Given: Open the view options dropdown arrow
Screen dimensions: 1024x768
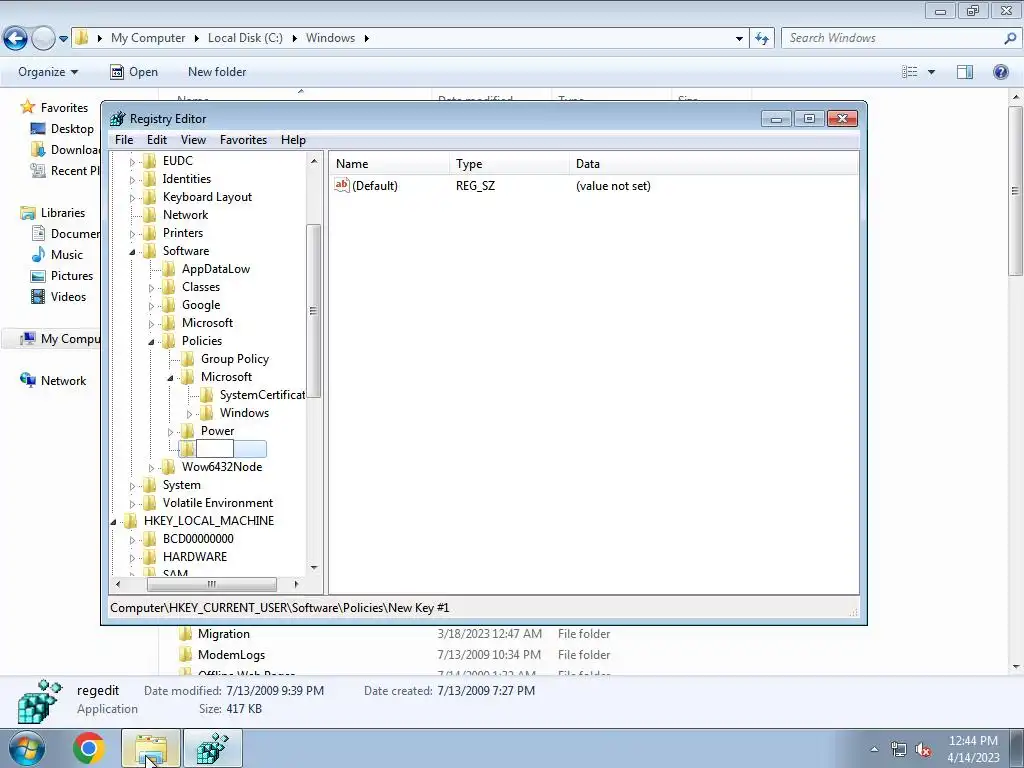Looking at the screenshot, I should click(x=931, y=72).
